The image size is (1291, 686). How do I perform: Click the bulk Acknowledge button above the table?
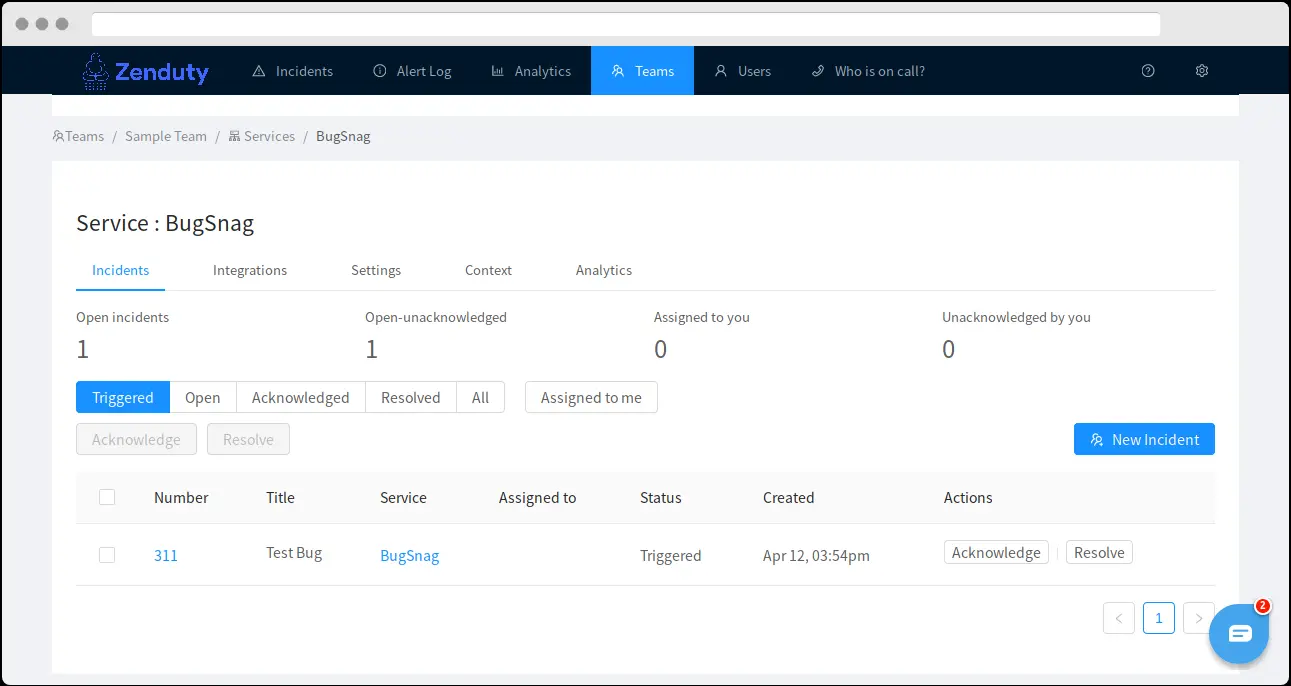coord(136,439)
